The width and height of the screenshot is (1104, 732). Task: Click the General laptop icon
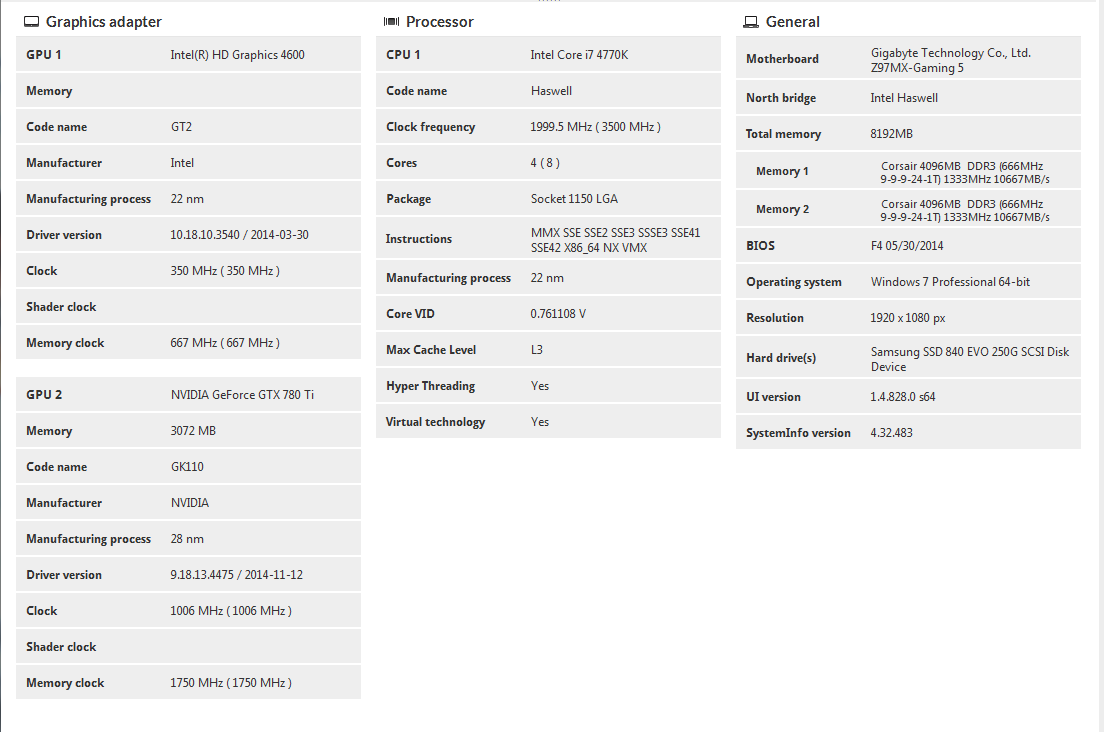tap(751, 22)
